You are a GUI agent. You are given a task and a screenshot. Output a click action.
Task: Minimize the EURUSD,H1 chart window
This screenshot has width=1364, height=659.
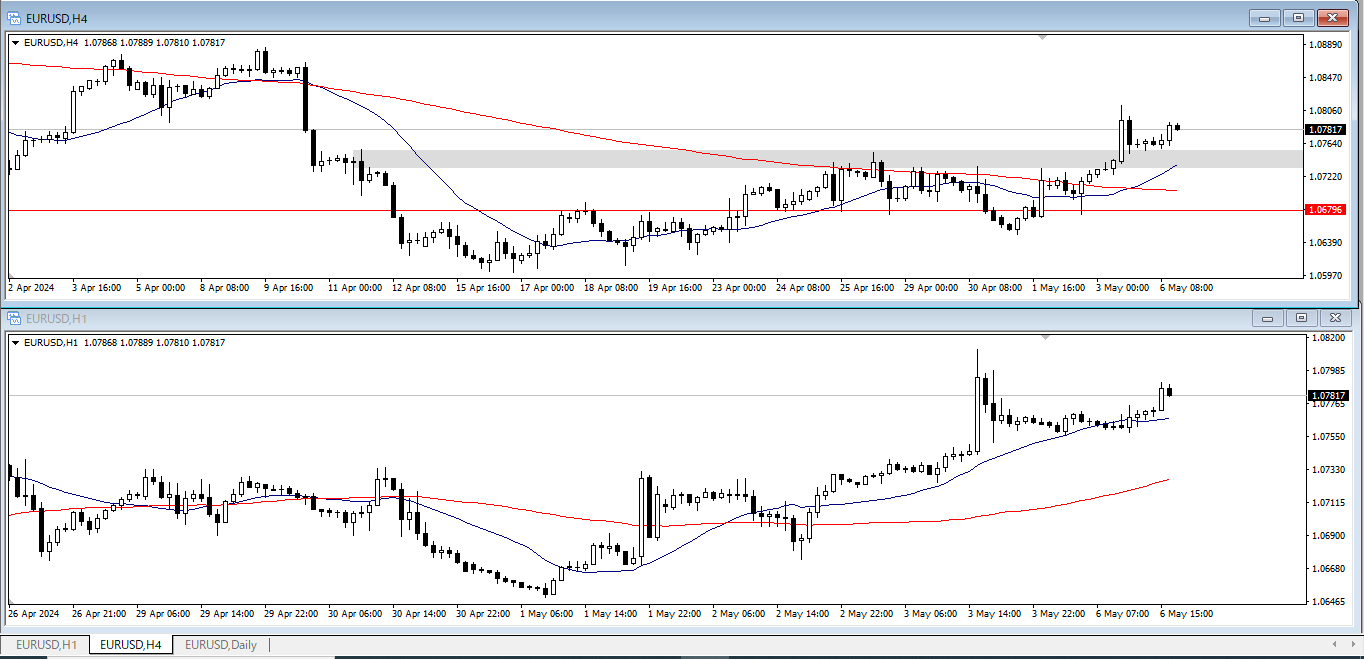pyautogui.click(x=1268, y=318)
